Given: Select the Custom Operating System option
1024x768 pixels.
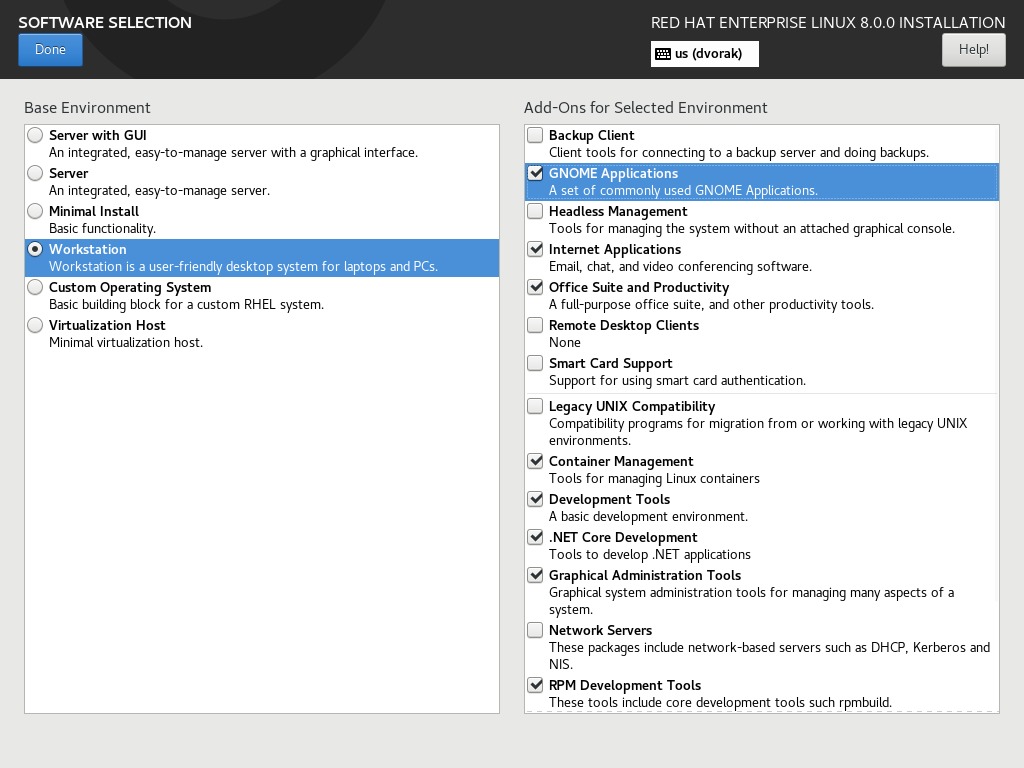Looking at the screenshot, I should point(35,287).
